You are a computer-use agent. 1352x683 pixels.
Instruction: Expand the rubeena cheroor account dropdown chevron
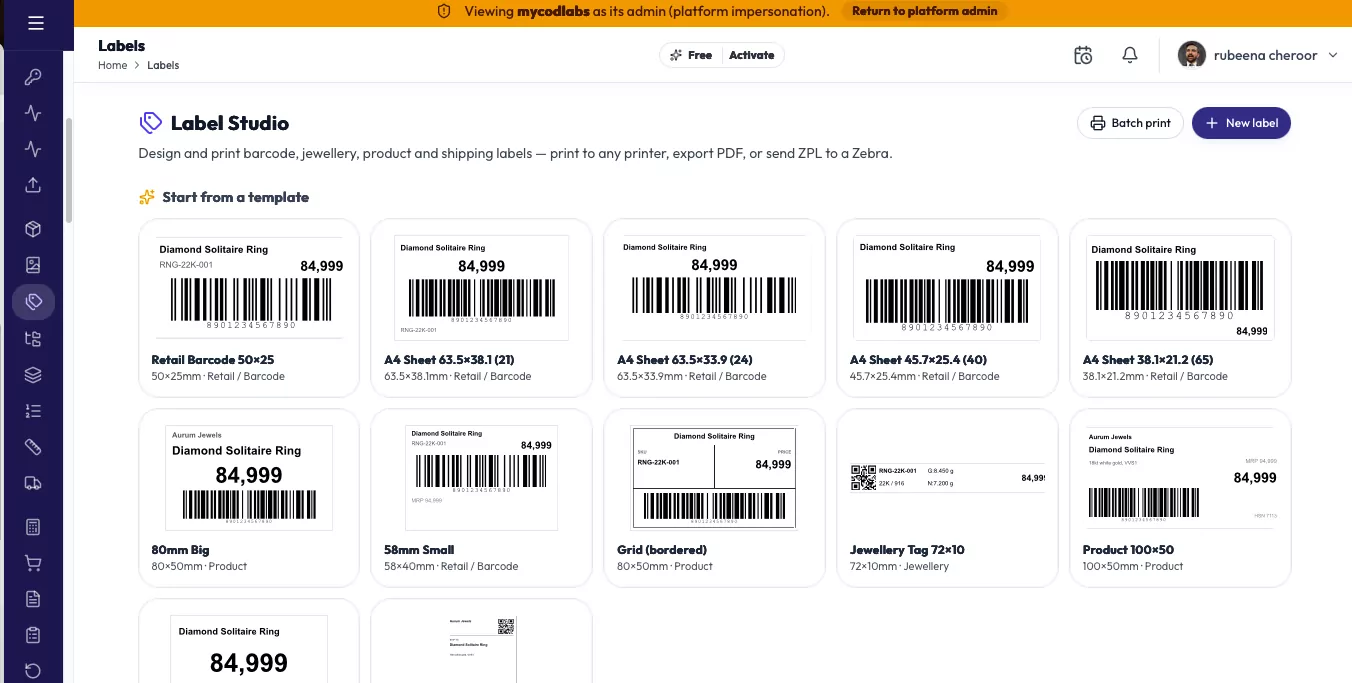click(1333, 55)
